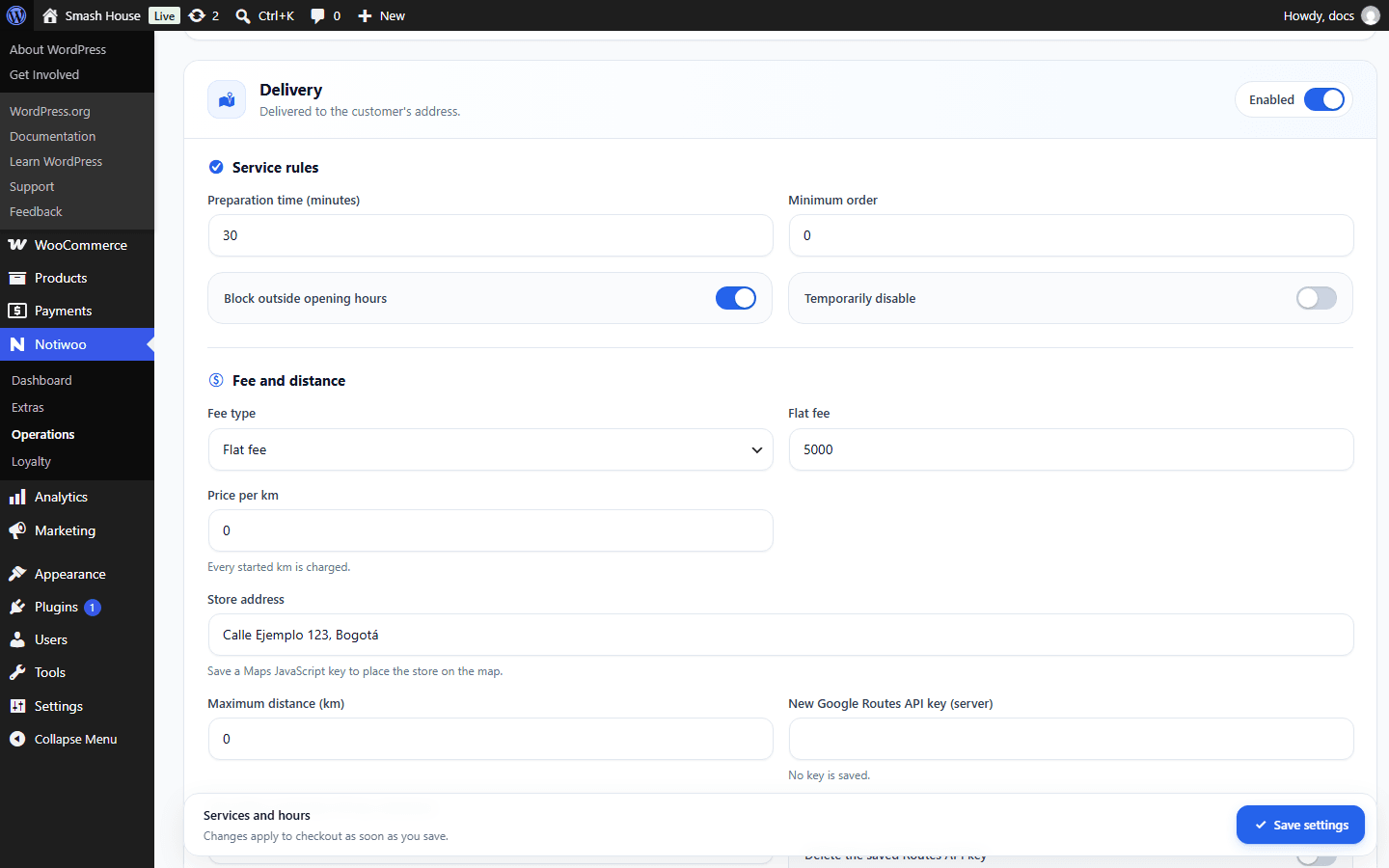Open the Smash House home icon
1389x868 pixels.
coord(50,15)
